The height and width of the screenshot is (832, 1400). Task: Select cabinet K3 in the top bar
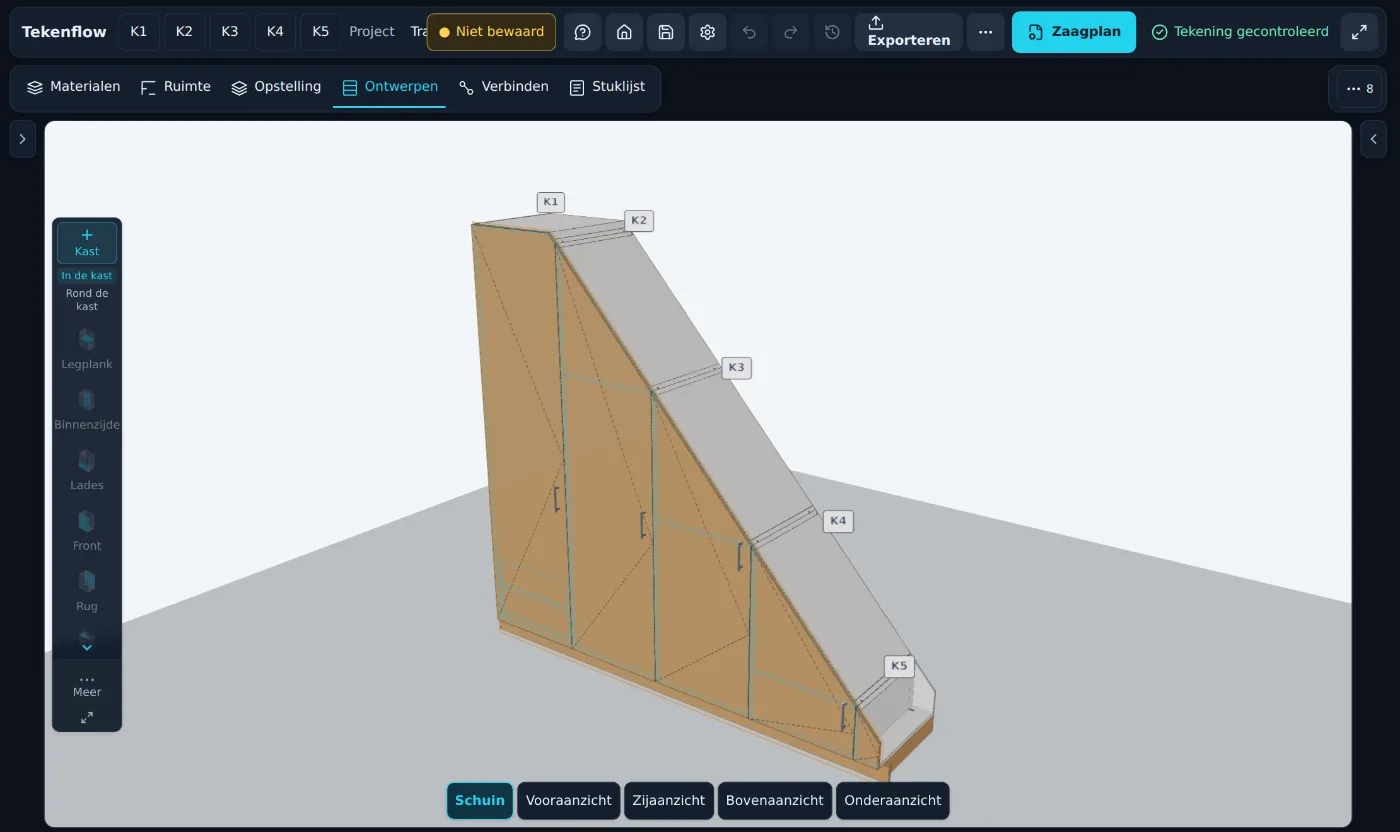tap(230, 32)
